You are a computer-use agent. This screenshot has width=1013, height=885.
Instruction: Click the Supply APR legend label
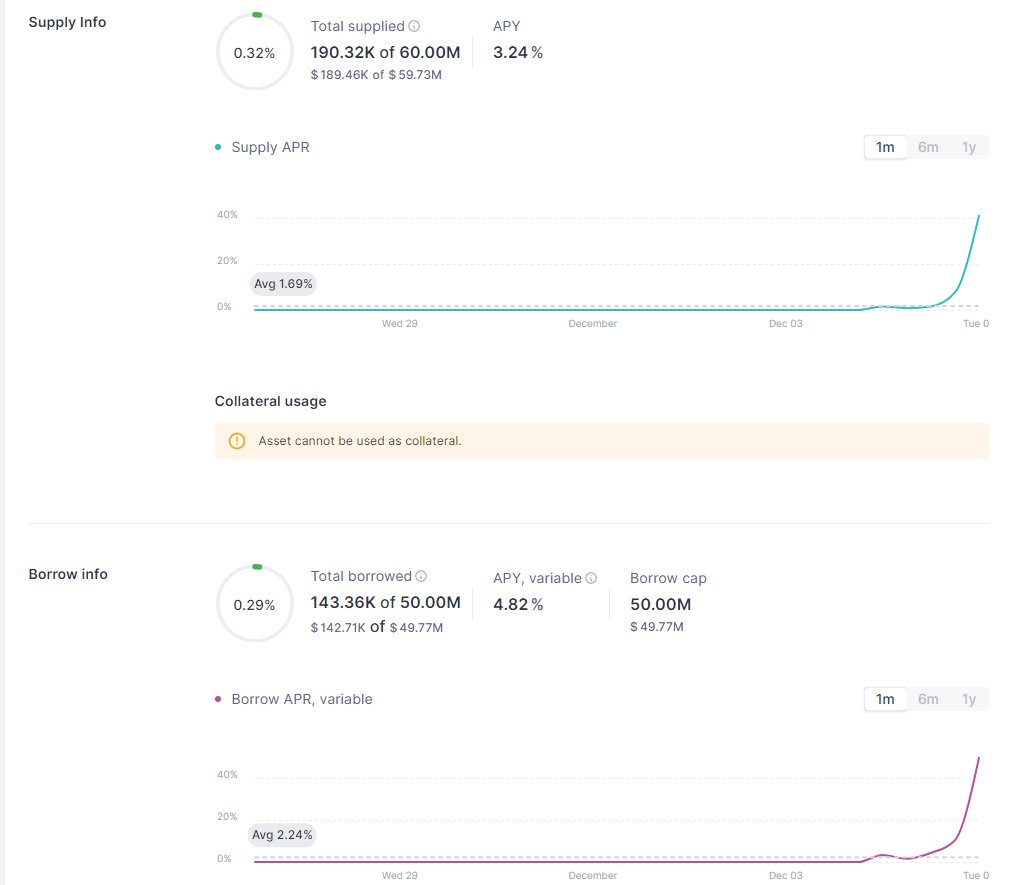pos(270,147)
